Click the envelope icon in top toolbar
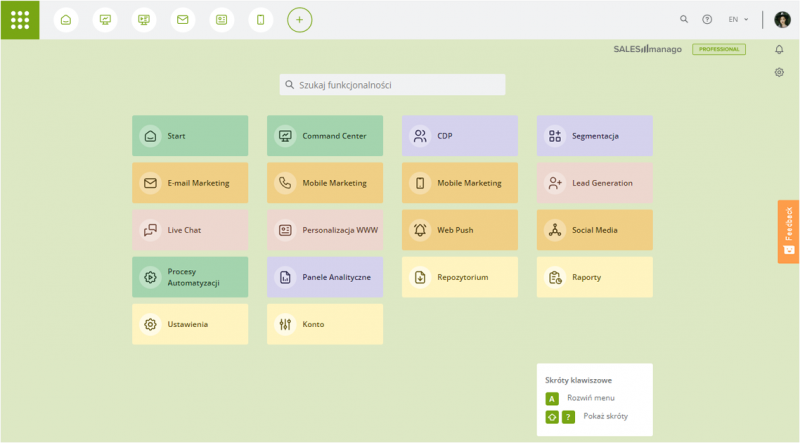The image size is (800, 443). coord(183,20)
